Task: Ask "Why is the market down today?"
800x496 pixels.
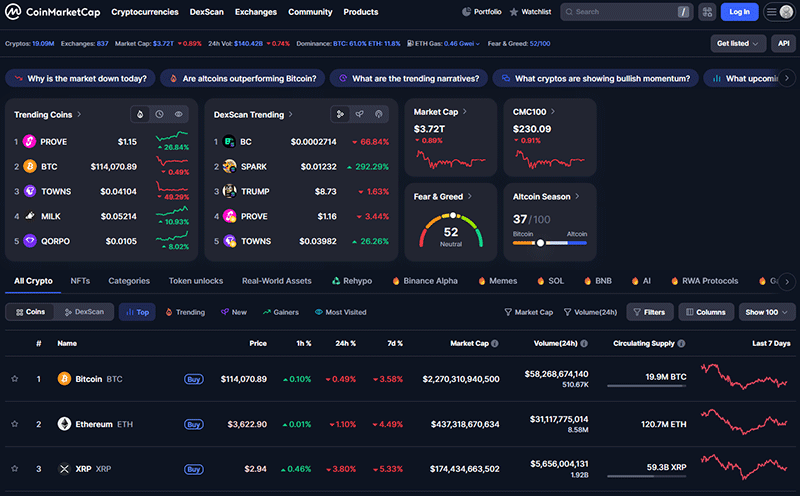Action: point(80,78)
